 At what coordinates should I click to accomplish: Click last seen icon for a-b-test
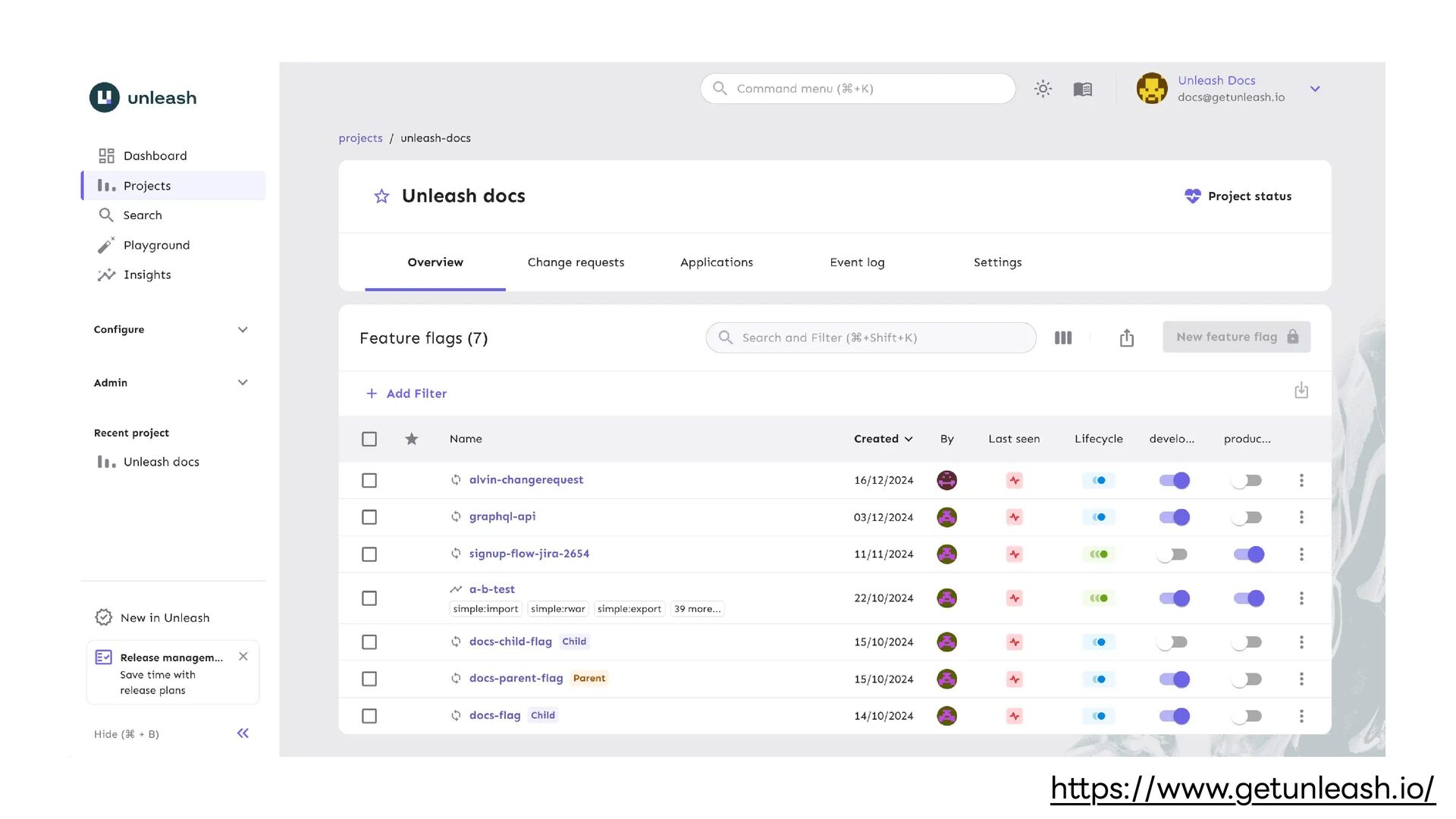pos(1015,598)
